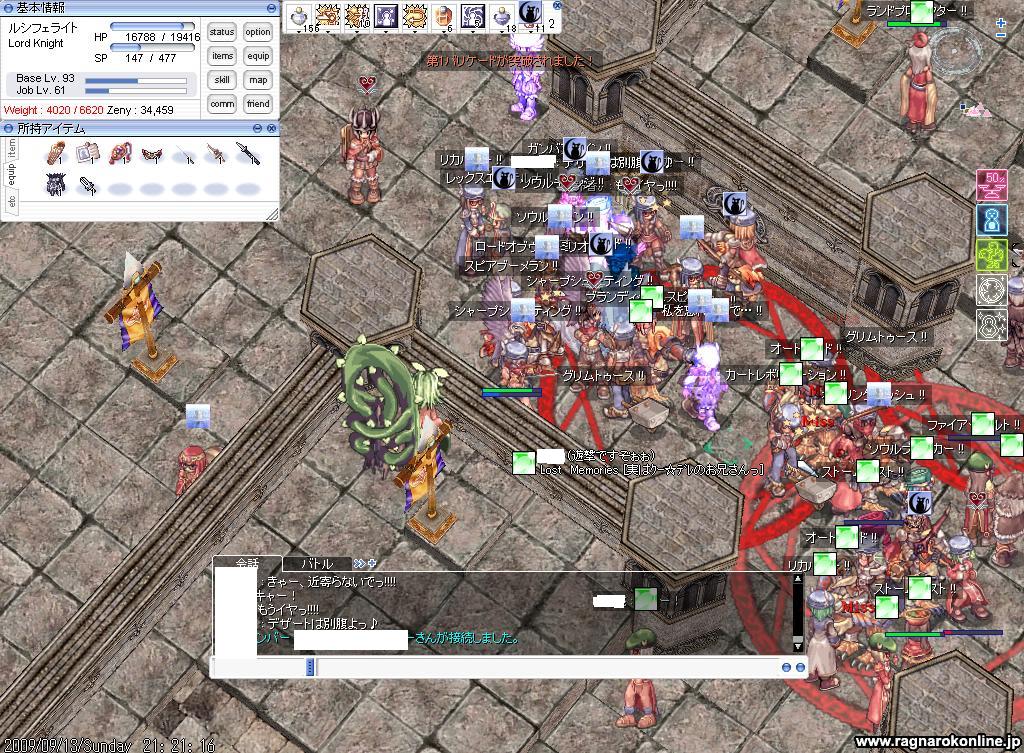Select the pink brooch item in inventory
The width and height of the screenshot is (1024, 753).
pos(121,153)
